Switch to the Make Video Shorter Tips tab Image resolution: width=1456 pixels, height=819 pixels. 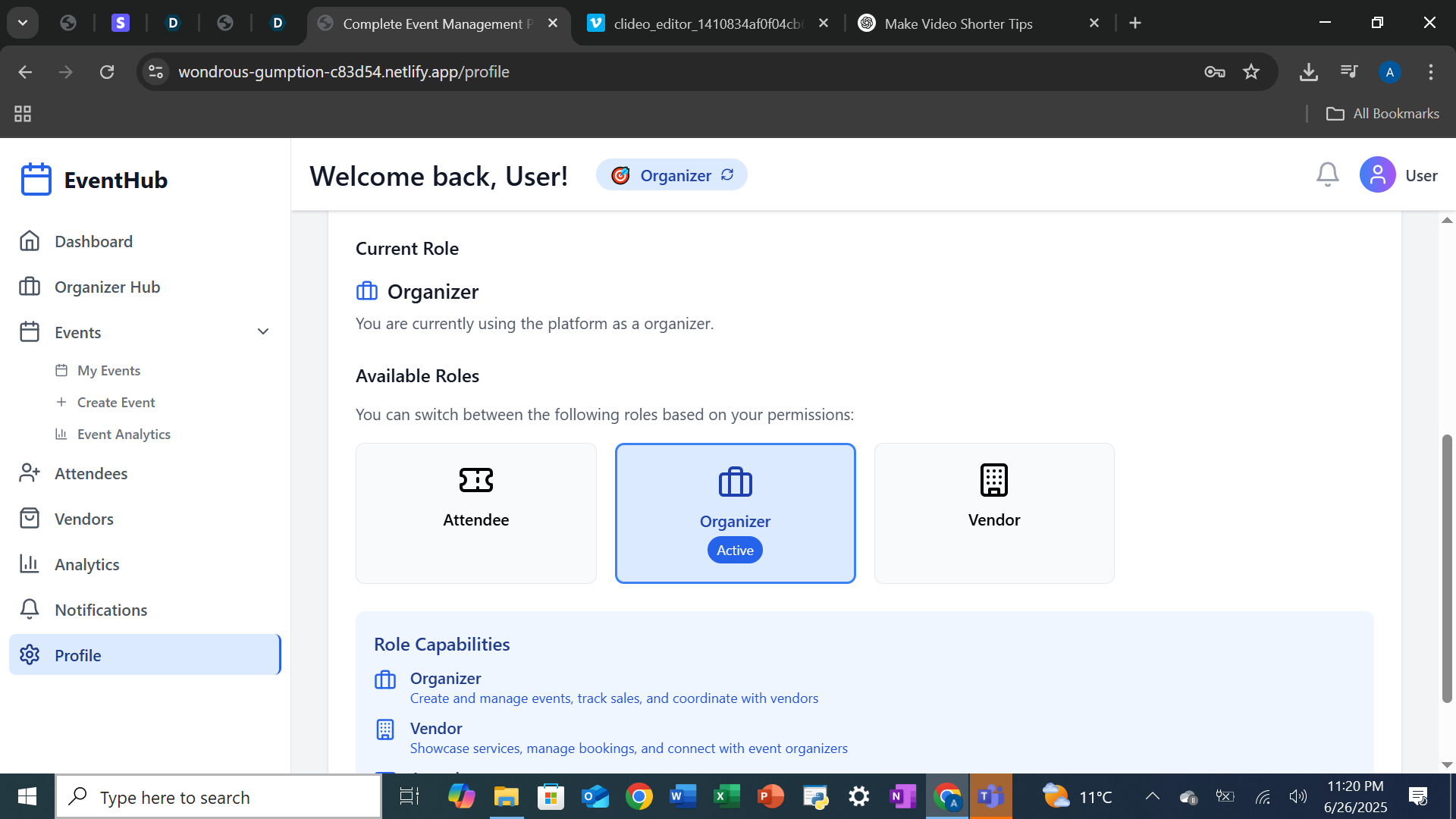click(958, 24)
